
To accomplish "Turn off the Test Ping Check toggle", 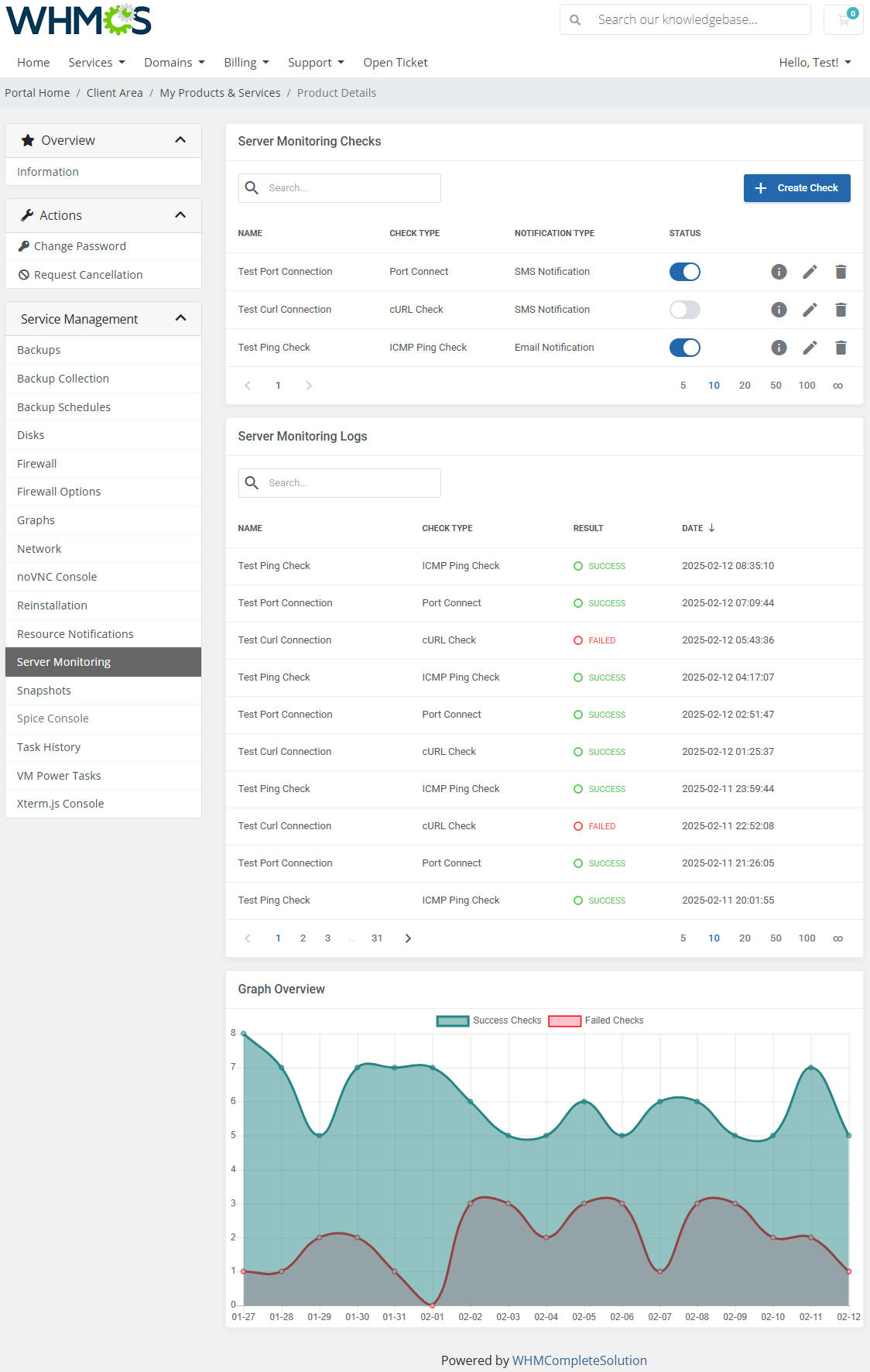I will pyautogui.click(x=684, y=348).
